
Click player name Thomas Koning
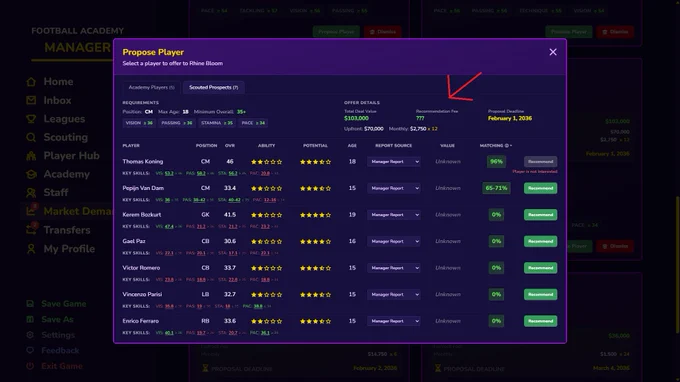click(x=143, y=161)
